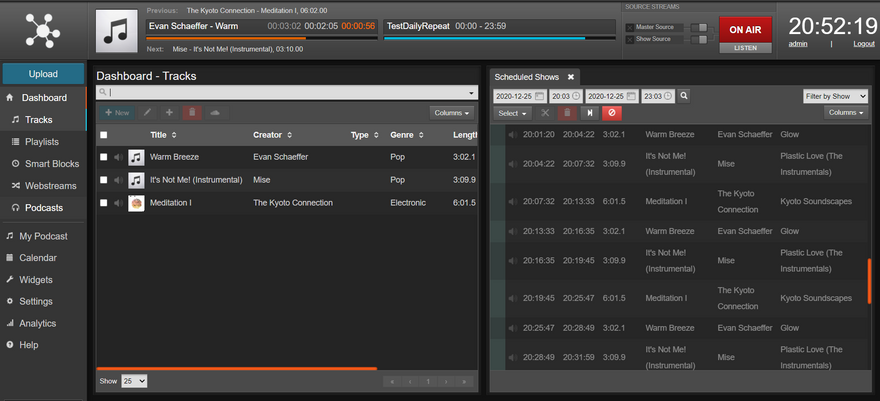
Task: Open the Filter by Show dropdown
Action: tap(835, 96)
